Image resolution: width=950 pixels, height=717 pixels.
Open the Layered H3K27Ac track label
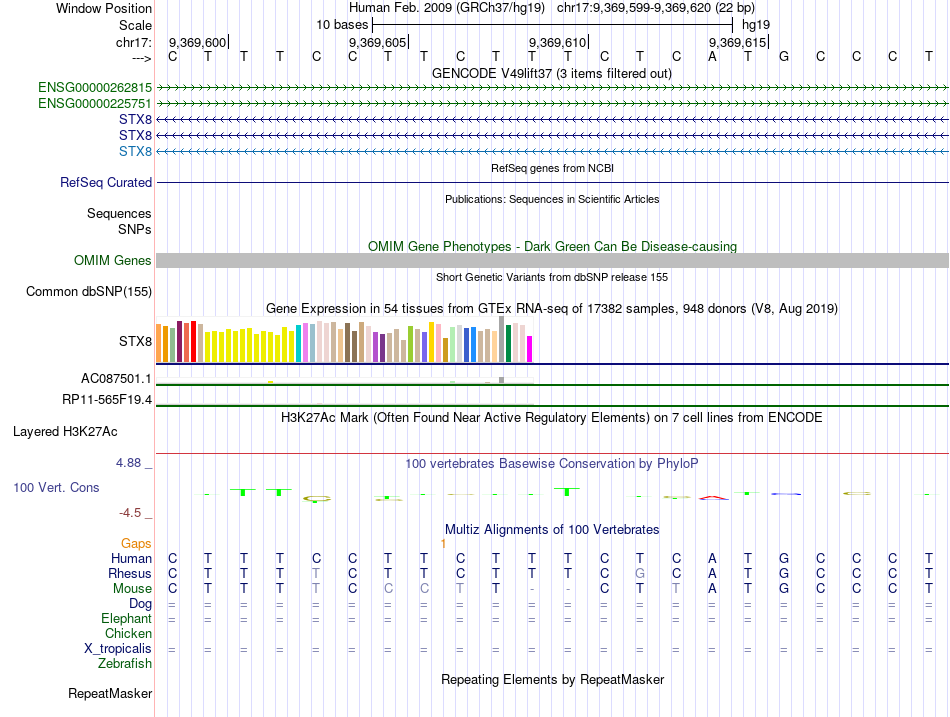65,432
